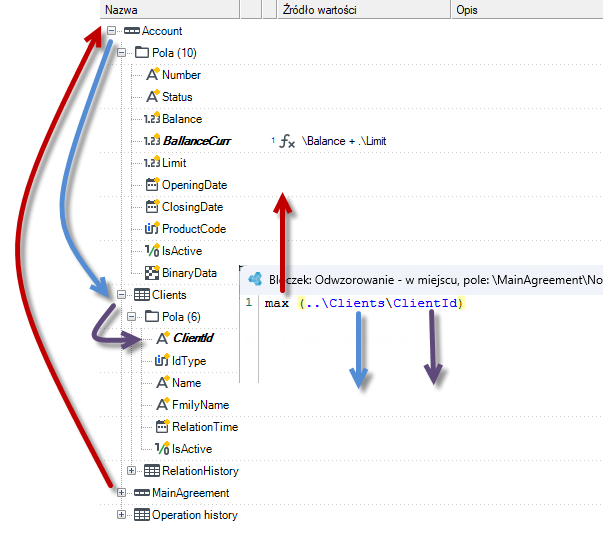
Task: Click the ClientId text field icon
Action: 163,338
